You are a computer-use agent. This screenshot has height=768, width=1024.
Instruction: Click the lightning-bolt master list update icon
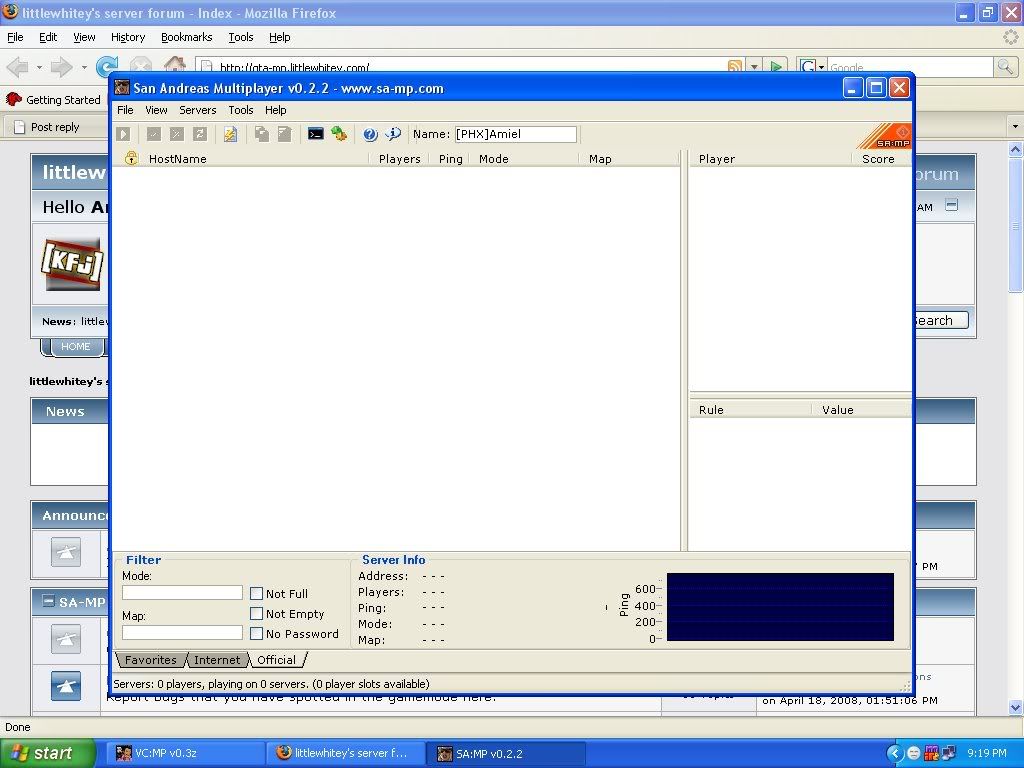230,134
